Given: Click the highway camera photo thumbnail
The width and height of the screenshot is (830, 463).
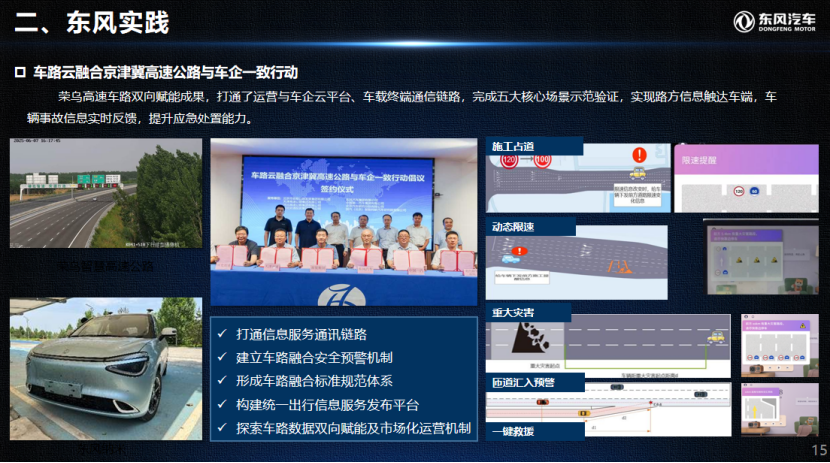Looking at the screenshot, I should coord(105,193).
